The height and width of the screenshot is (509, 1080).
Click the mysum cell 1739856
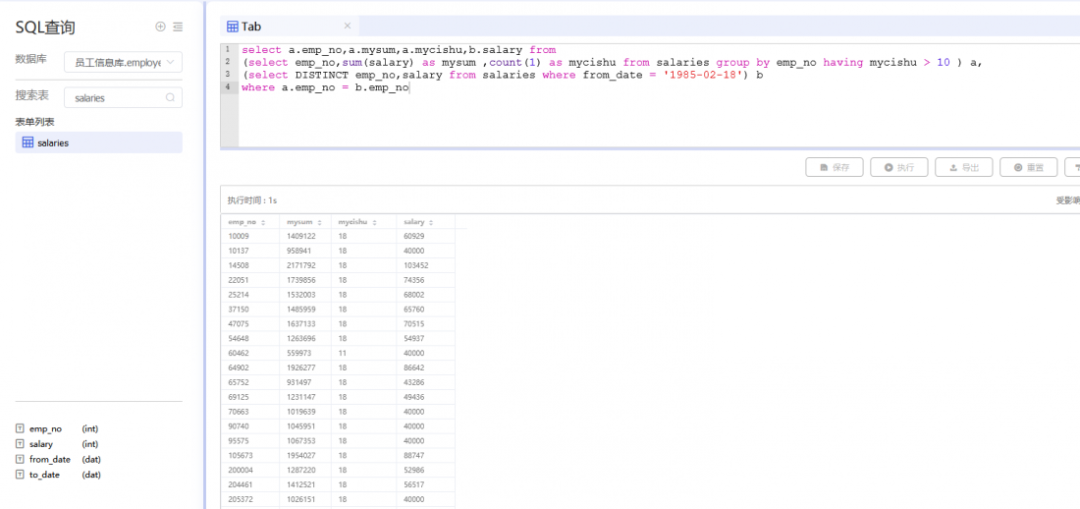tap(305, 280)
